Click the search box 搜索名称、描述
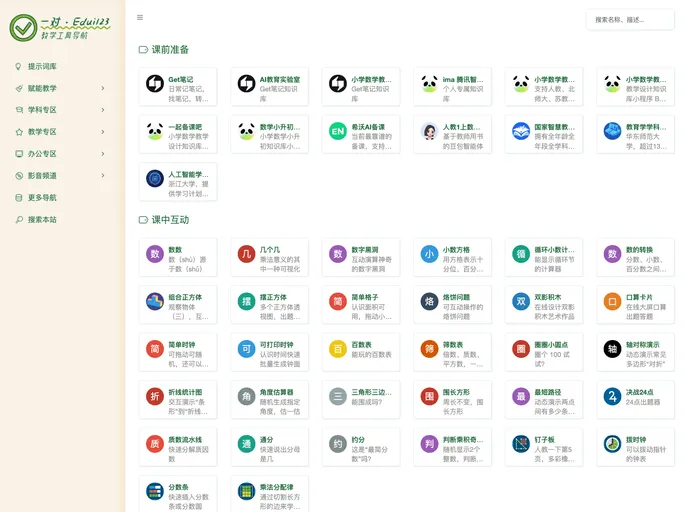Viewport: 688px width, 512px height. point(630,20)
